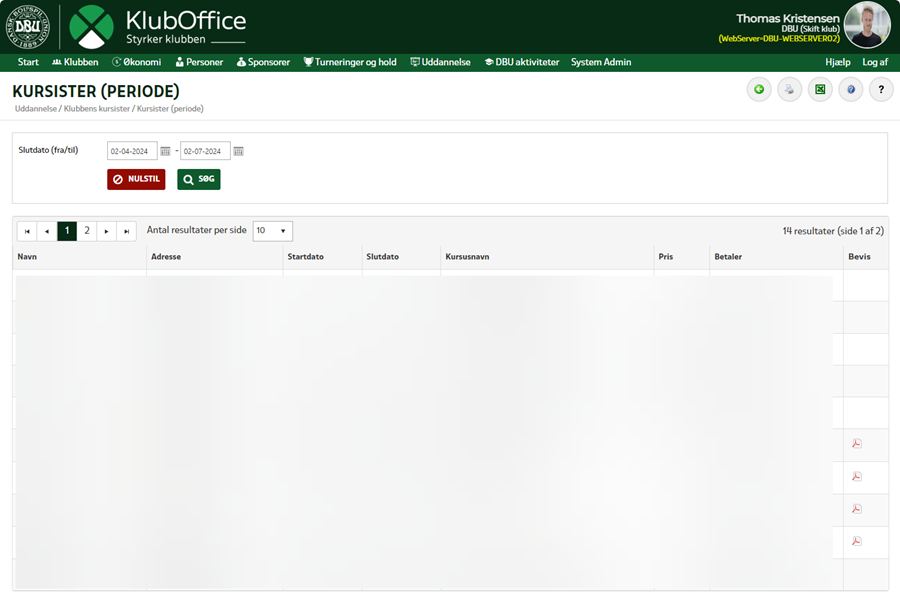Image resolution: width=900 pixels, height=598 pixels.
Task: Open the Turneringer og hold menu
Action: coord(350,62)
